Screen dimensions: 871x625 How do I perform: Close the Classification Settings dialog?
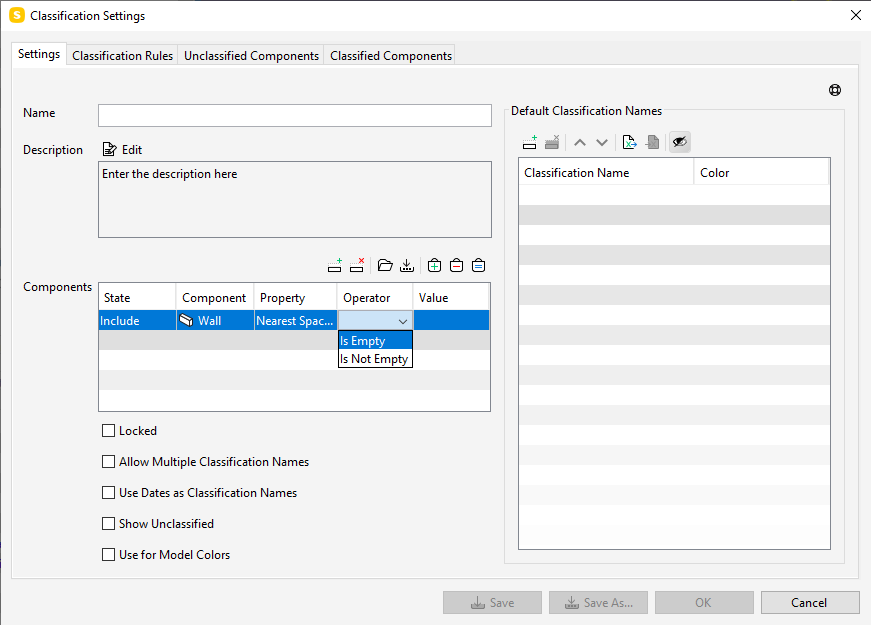tap(856, 16)
